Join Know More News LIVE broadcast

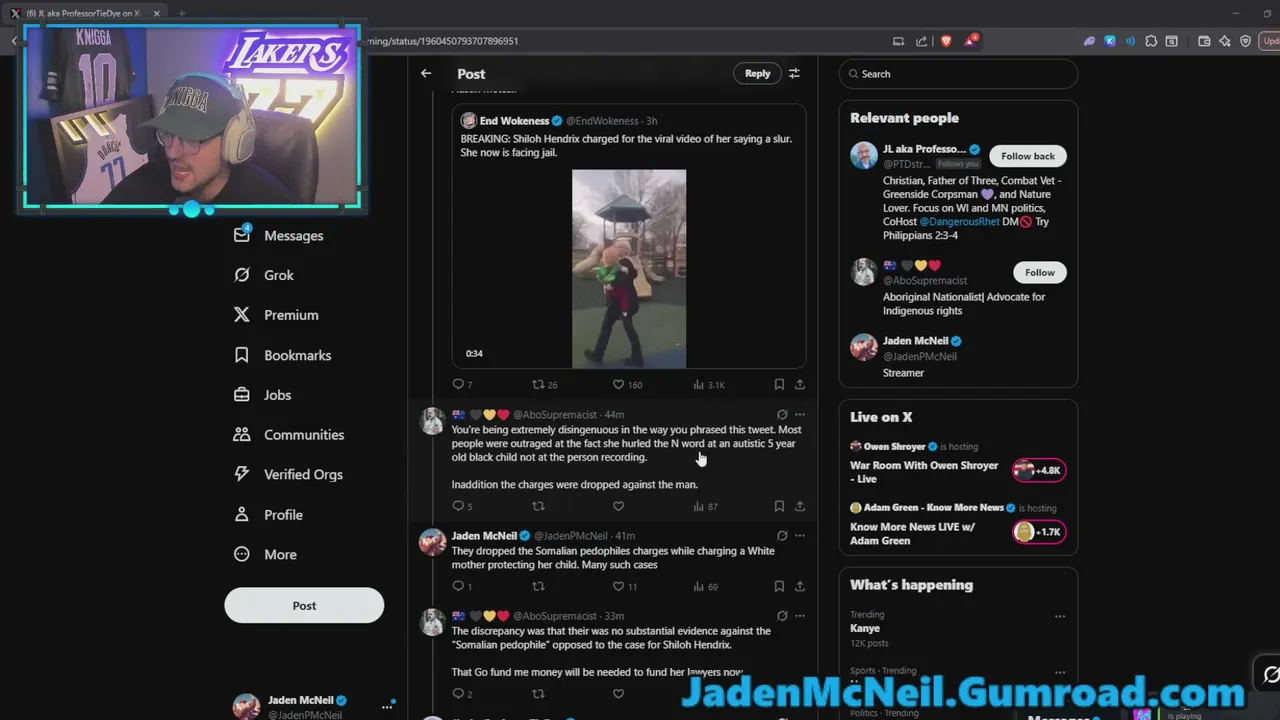coord(1040,532)
